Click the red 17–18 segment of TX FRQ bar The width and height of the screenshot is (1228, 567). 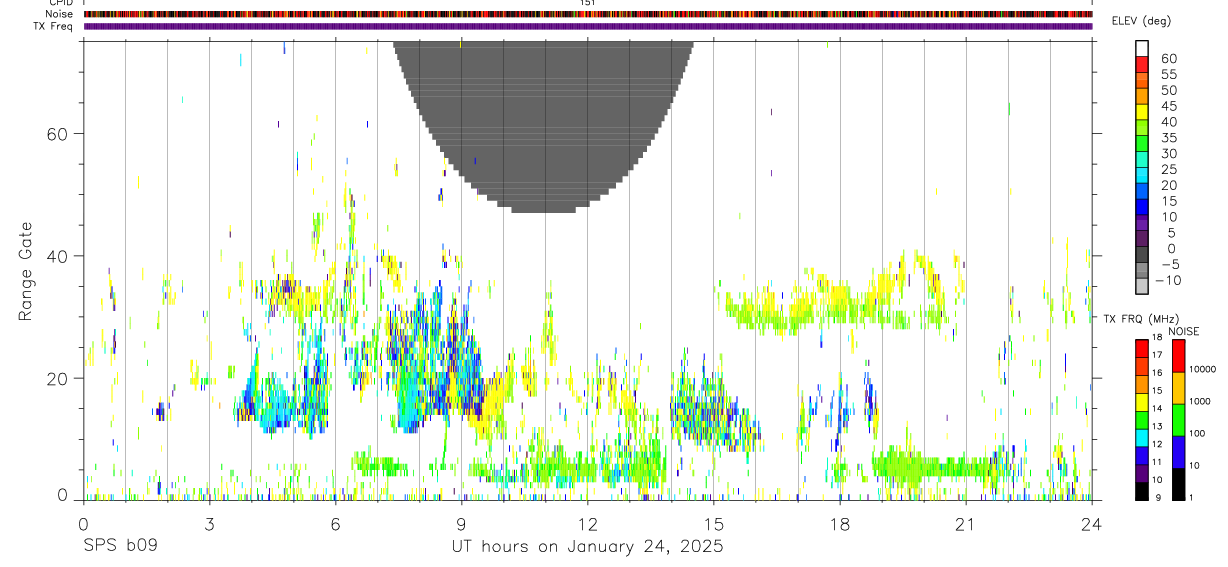coord(1142,348)
